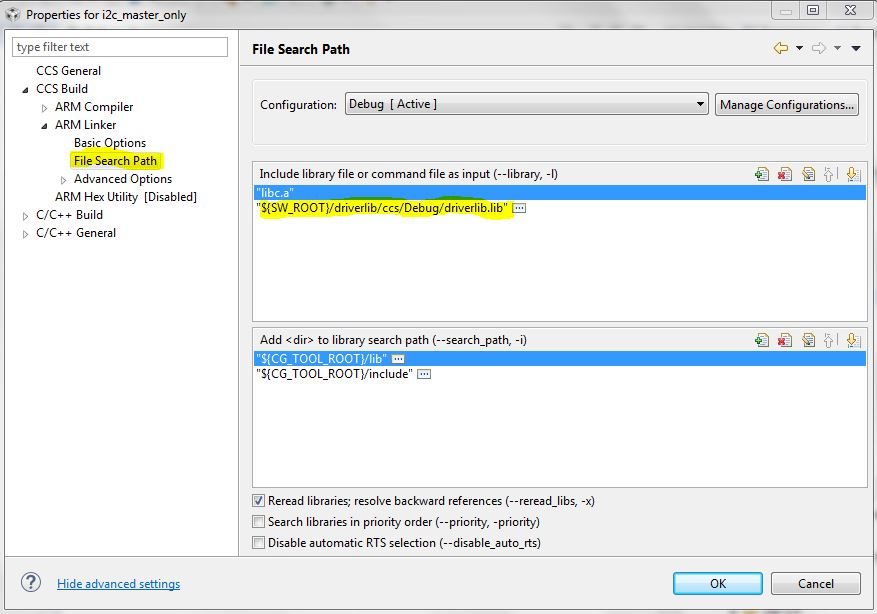877x614 pixels.
Task: Select the ARM Compiler tree item
Action: coord(94,107)
